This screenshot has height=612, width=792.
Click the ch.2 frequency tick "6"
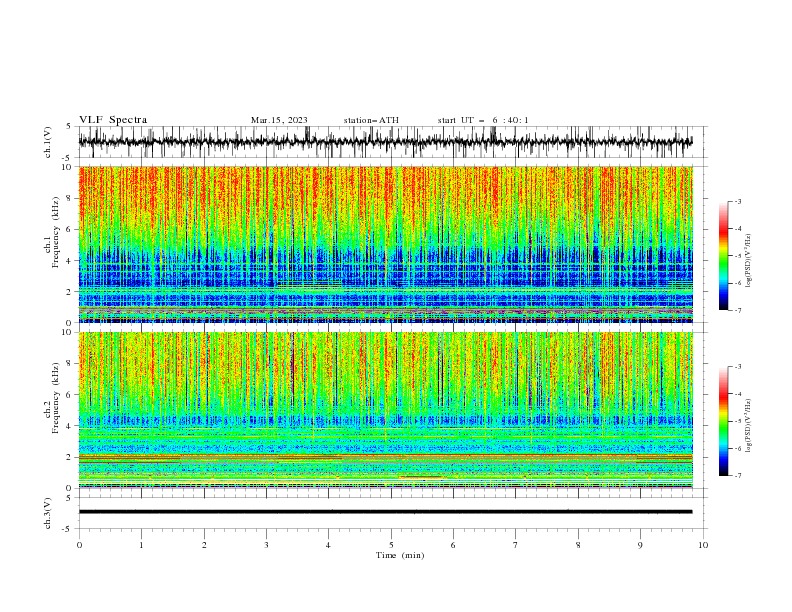pyautogui.click(x=70, y=394)
